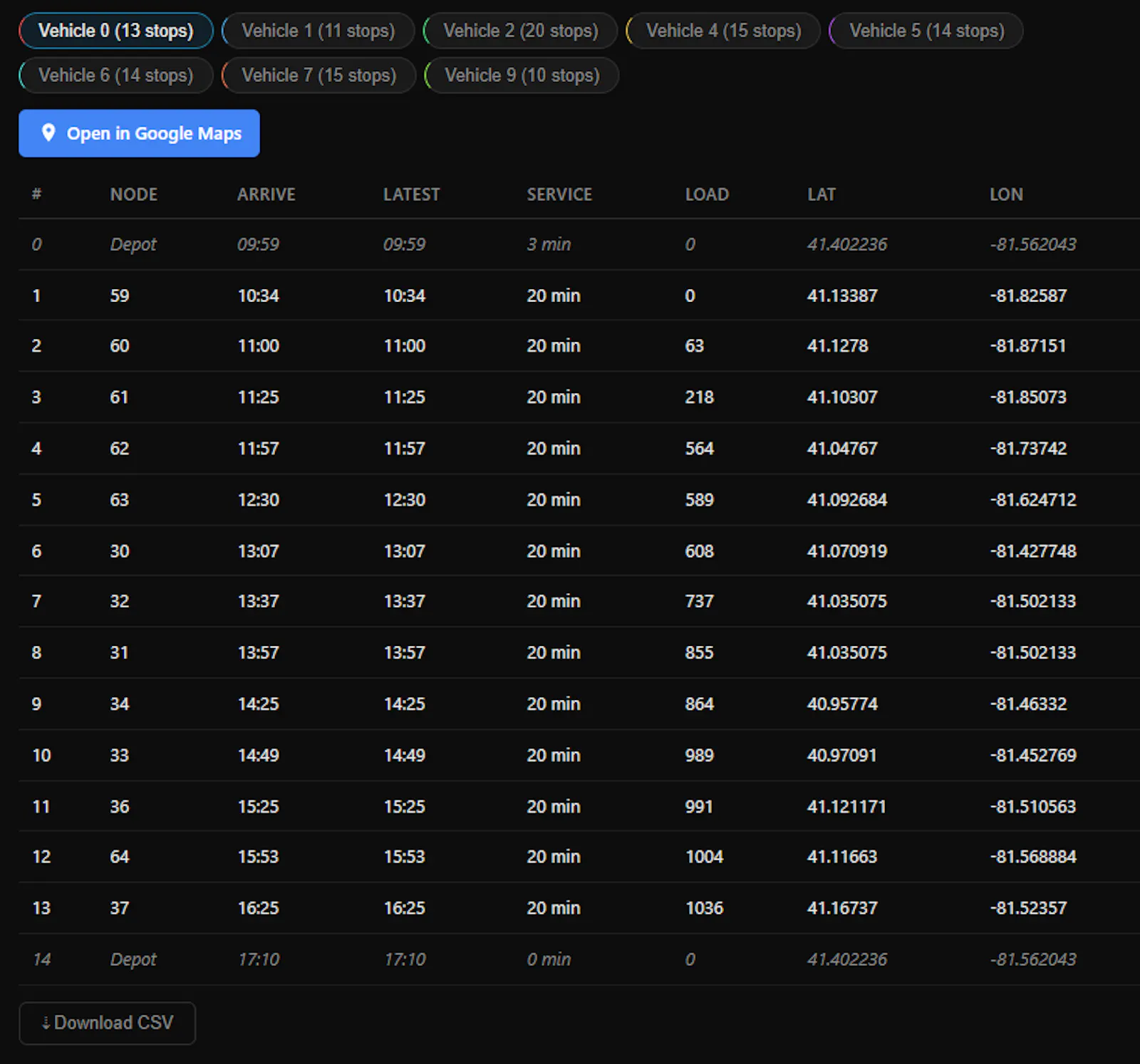The image size is (1140, 1064).
Task: Show Vehicle 4 (15 stops) route
Action: (x=723, y=31)
